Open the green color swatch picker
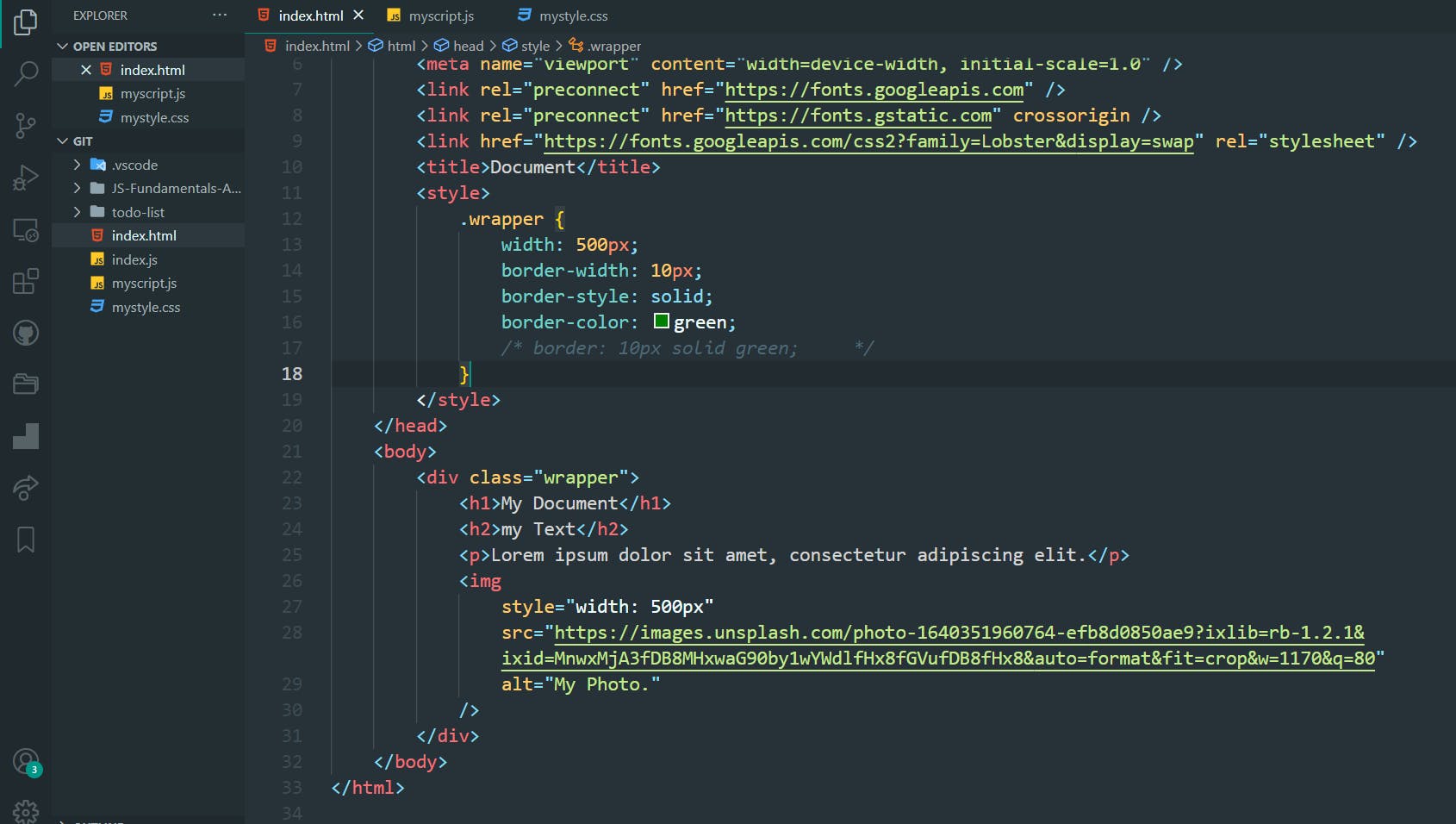 (662, 321)
